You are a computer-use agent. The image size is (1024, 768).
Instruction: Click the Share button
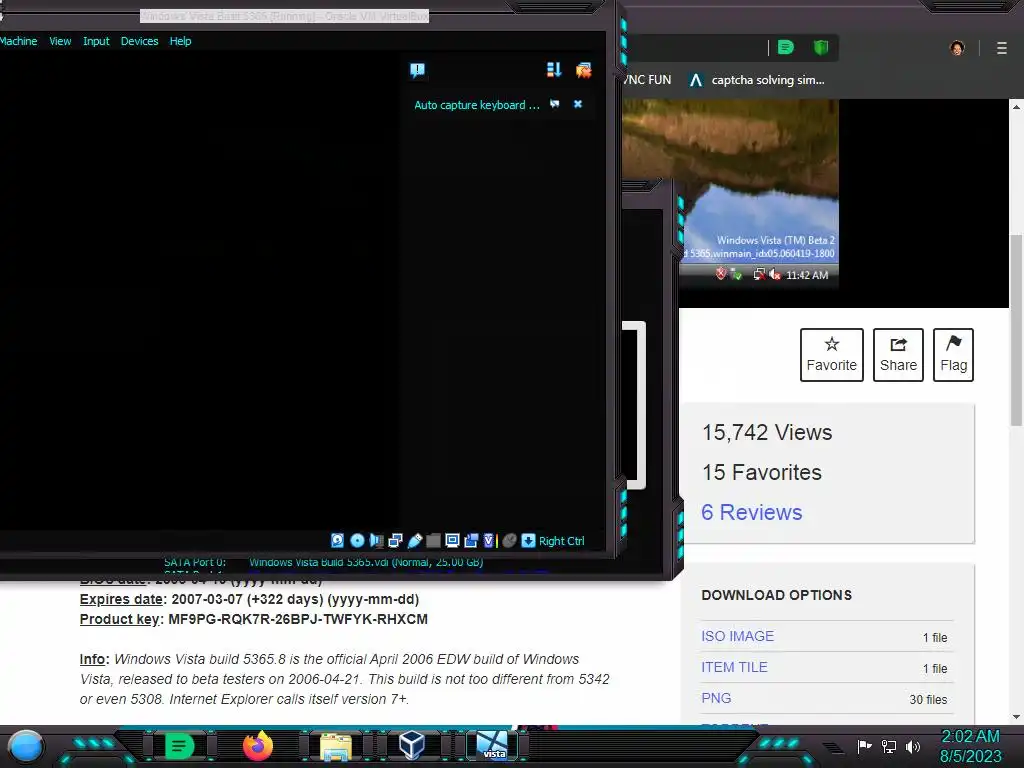pos(898,355)
